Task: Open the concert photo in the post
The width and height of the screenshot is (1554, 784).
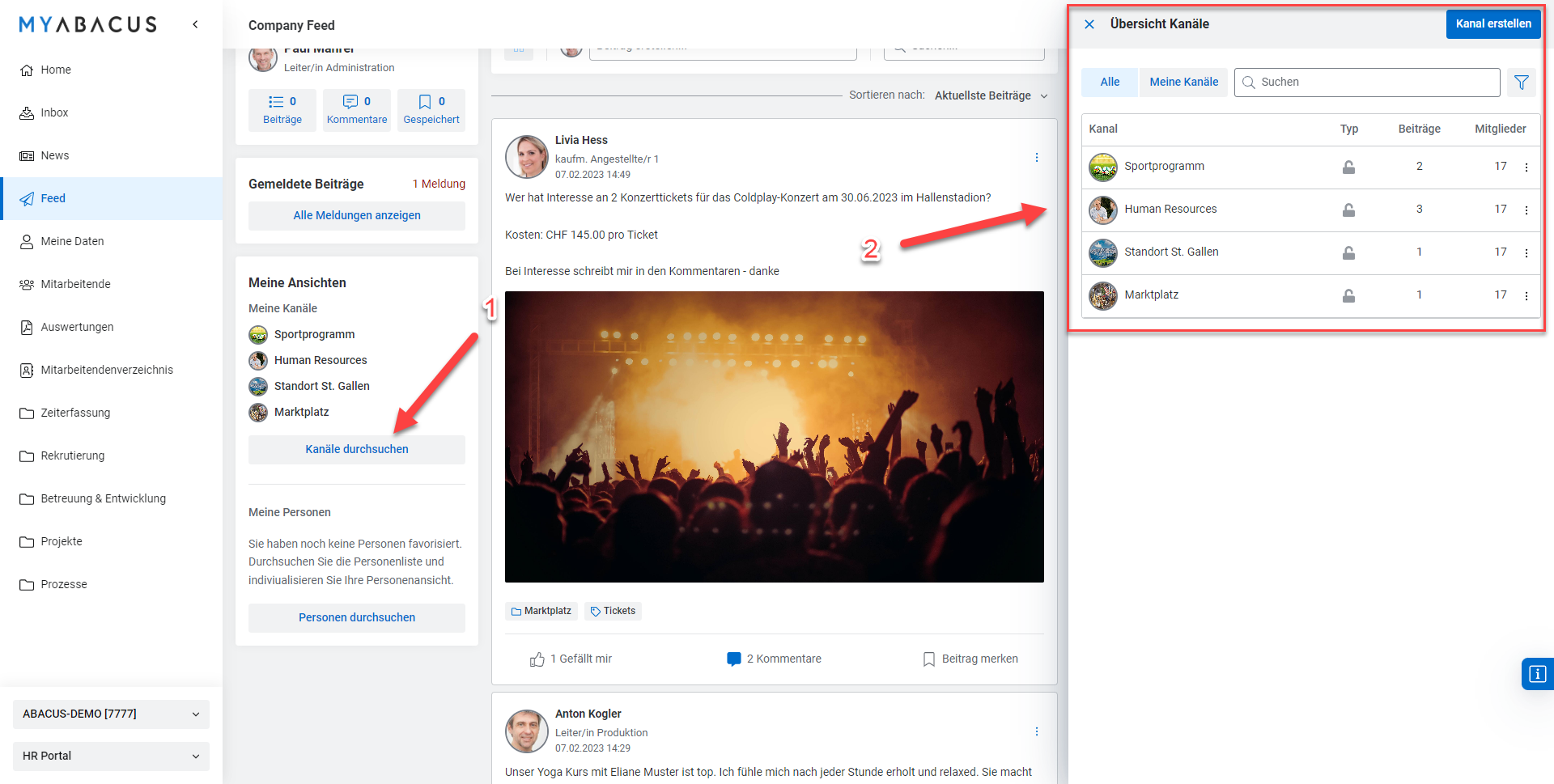Action: [x=775, y=437]
